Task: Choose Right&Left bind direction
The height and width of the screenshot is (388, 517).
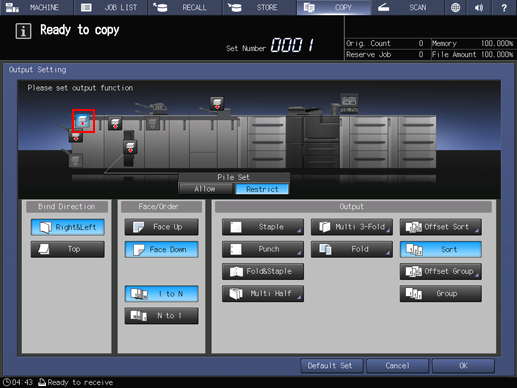Action: pos(68,227)
